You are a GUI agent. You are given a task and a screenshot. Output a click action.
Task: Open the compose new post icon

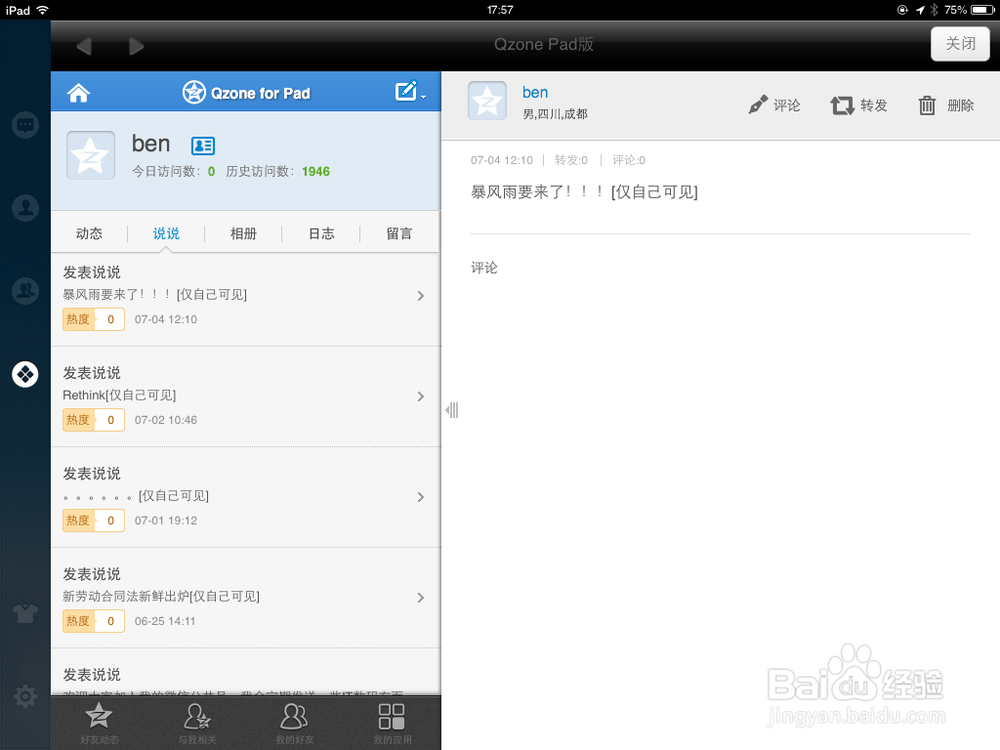coord(405,90)
